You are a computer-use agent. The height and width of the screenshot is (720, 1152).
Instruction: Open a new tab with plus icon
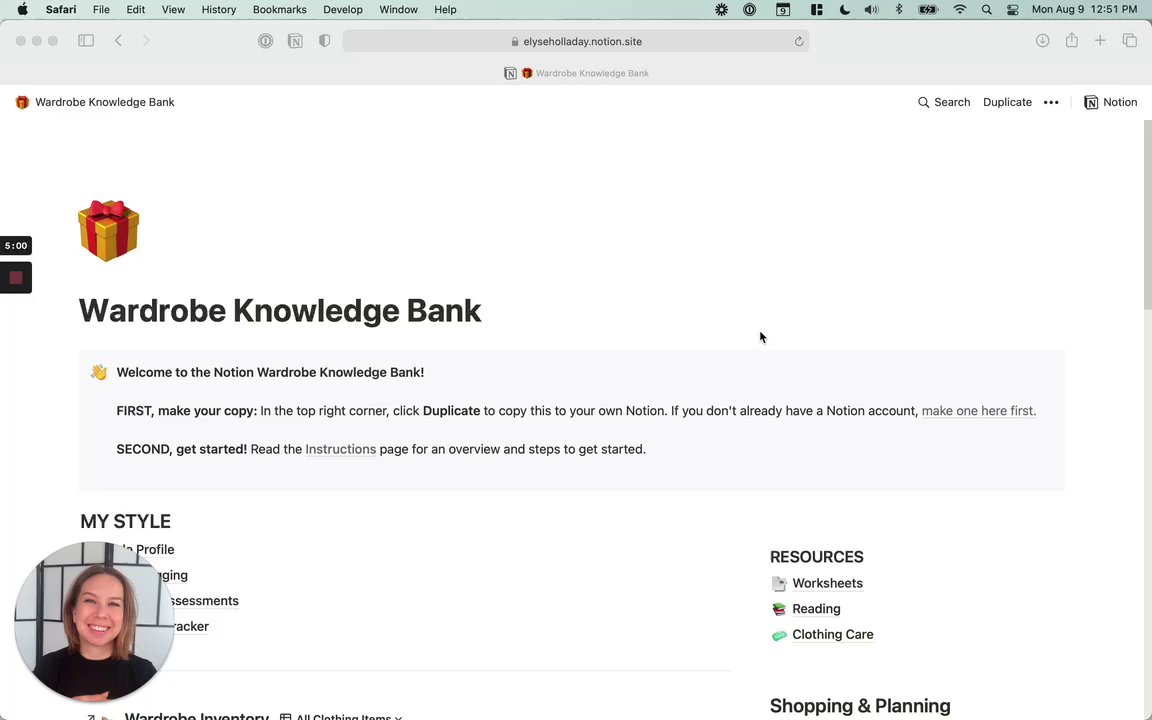1100,41
